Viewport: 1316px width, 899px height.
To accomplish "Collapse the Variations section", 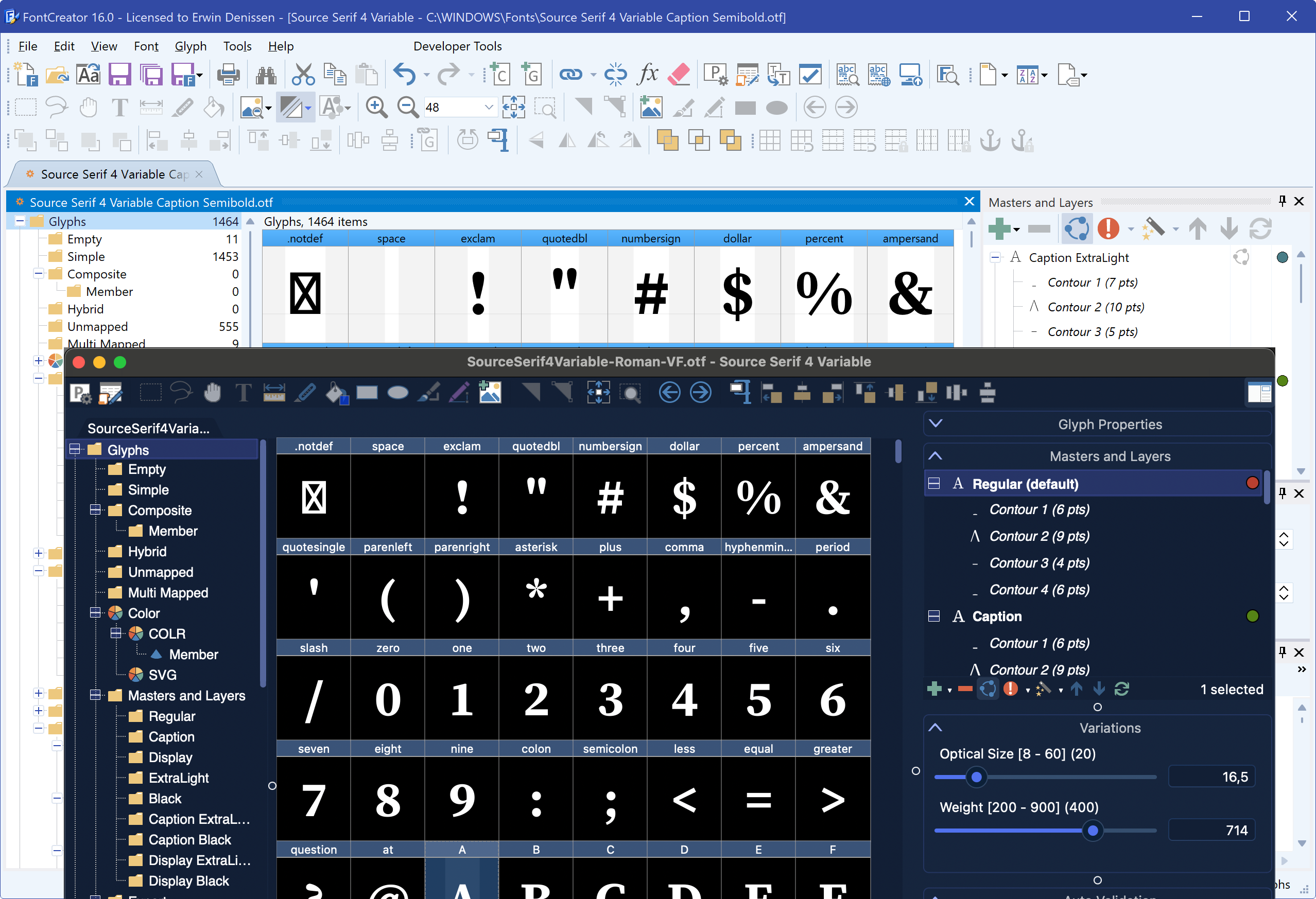I will coord(936,728).
